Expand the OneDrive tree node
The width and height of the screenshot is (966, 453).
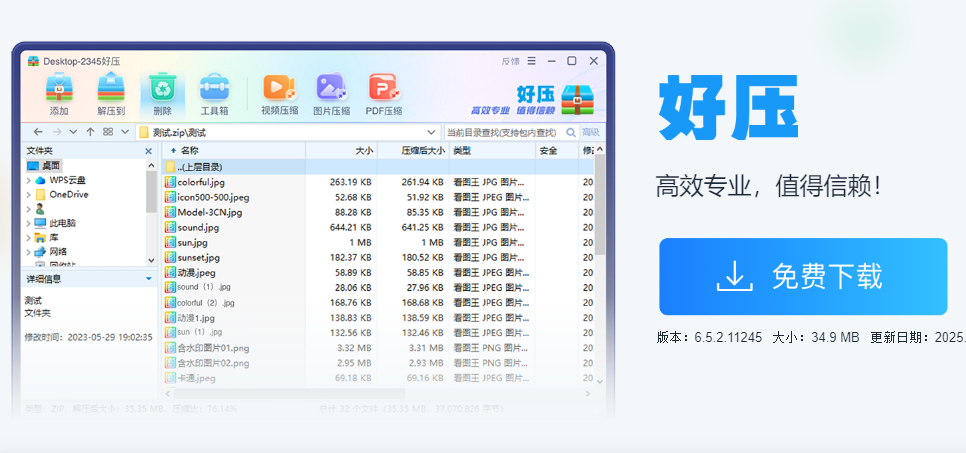tap(29, 195)
